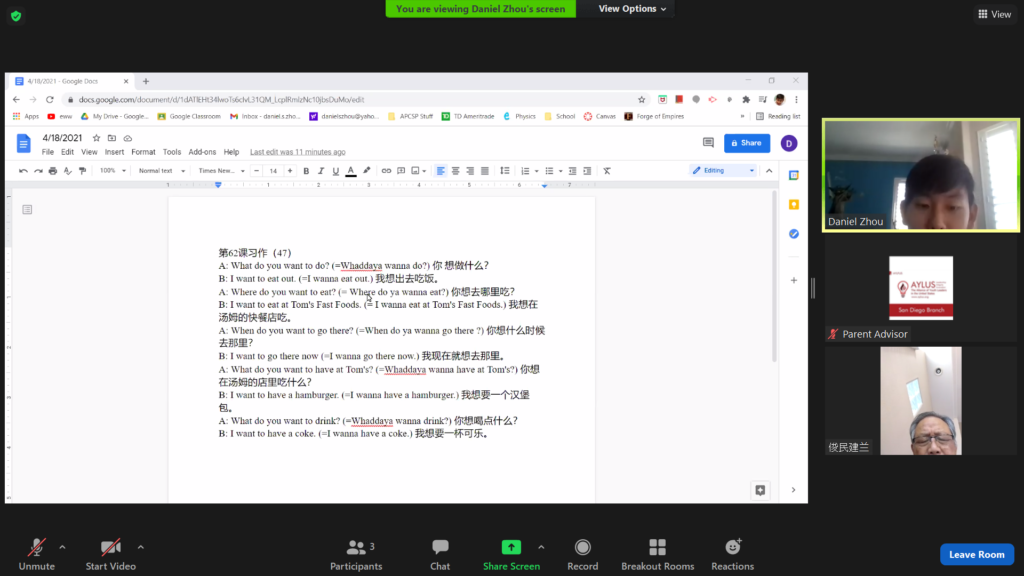
Task: Open comment history icon
Action: tap(708, 142)
